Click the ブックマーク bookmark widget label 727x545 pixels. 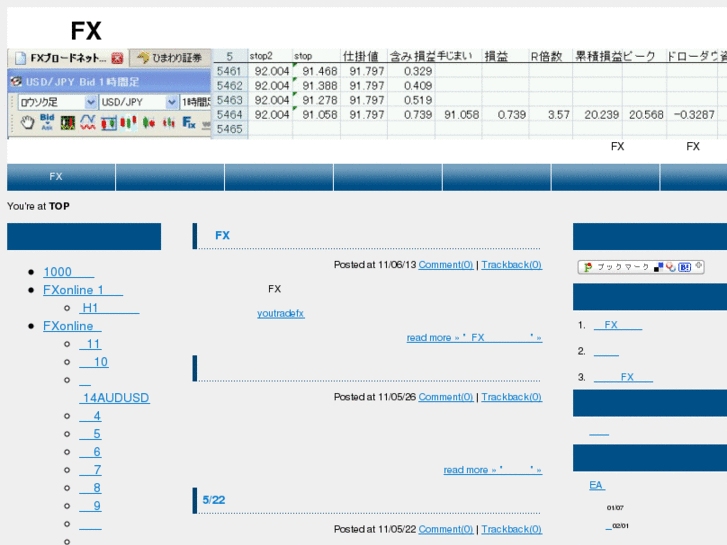pyautogui.click(x=623, y=267)
